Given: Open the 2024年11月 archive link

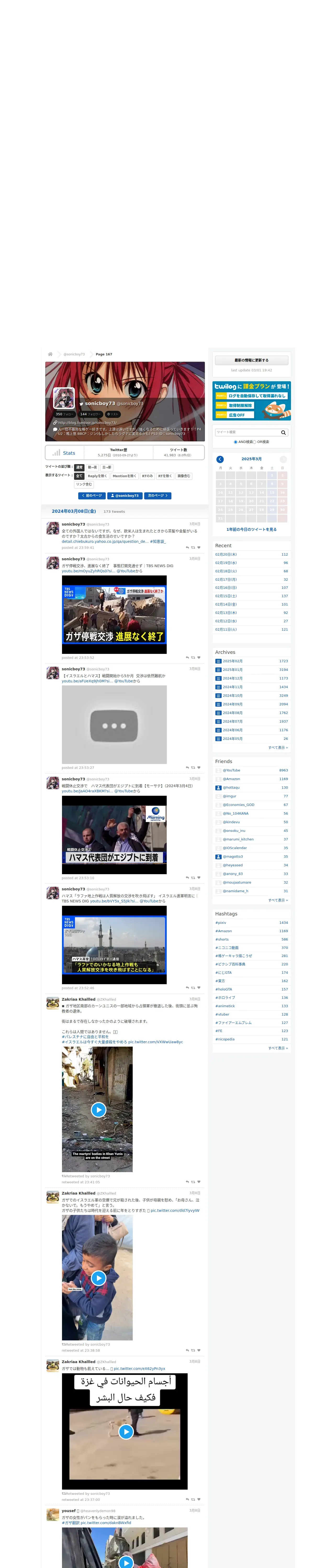Looking at the screenshot, I should click(x=232, y=687).
